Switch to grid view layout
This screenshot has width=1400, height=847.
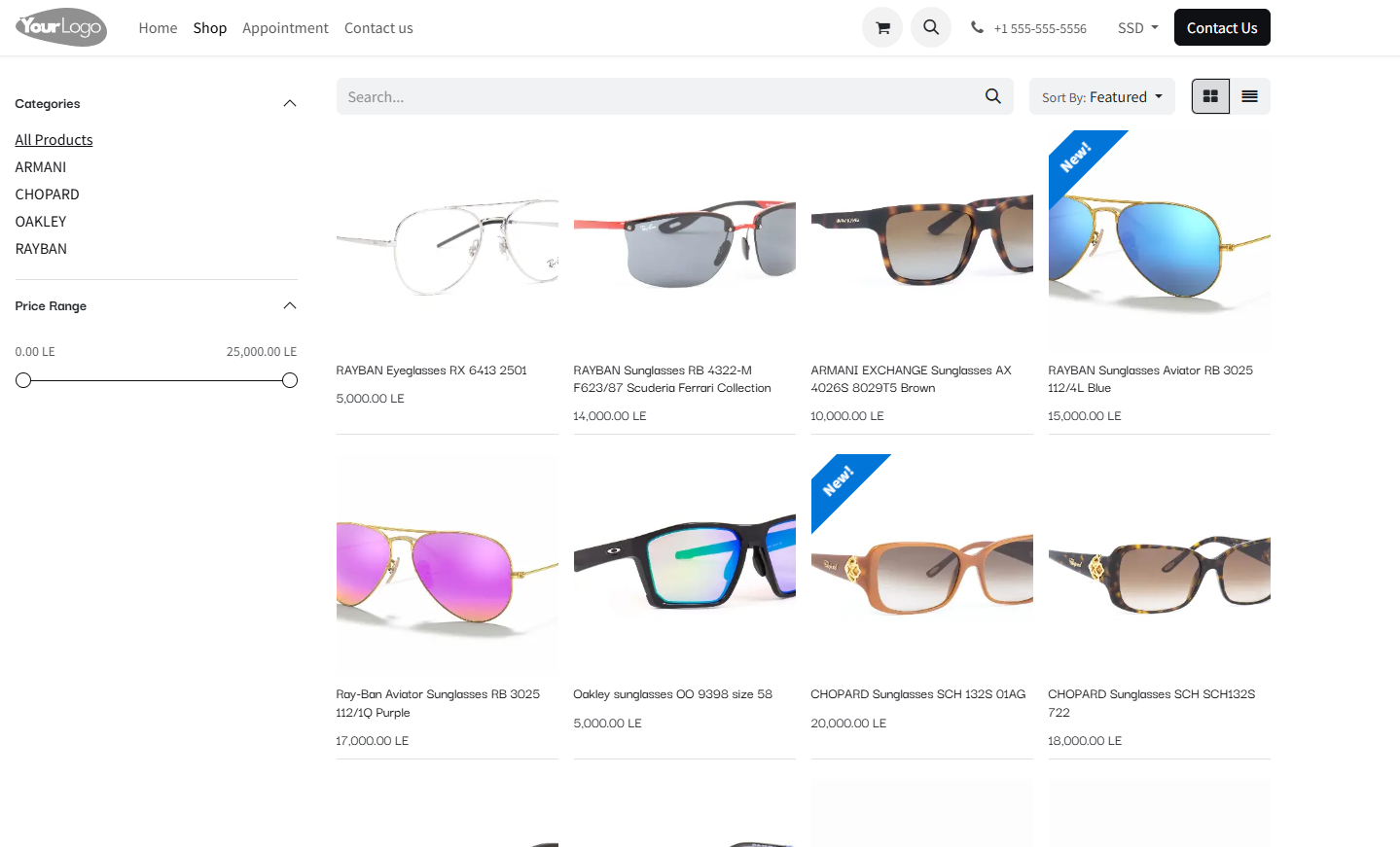(x=1210, y=96)
